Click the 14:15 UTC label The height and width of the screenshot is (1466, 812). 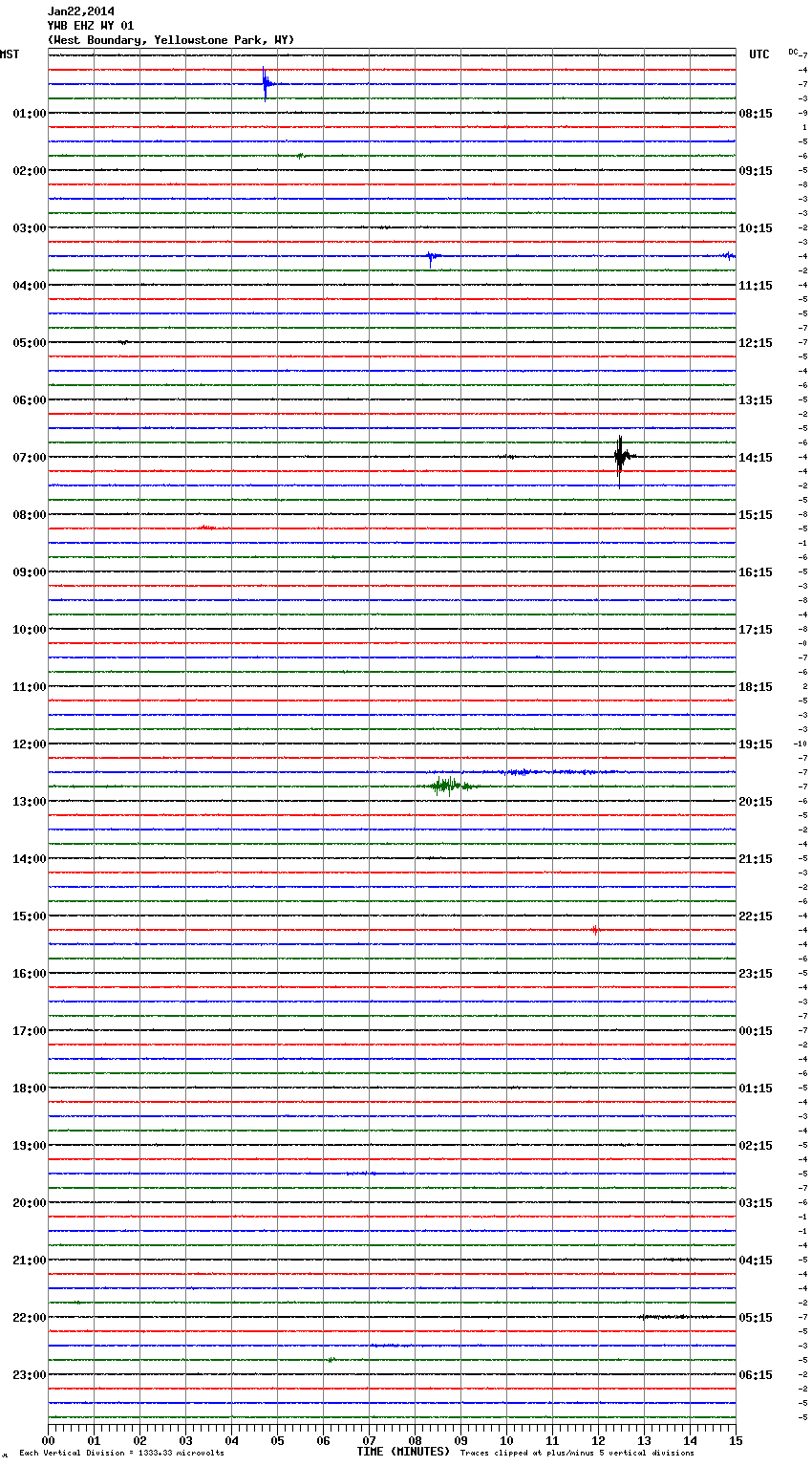tap(756, 458)
